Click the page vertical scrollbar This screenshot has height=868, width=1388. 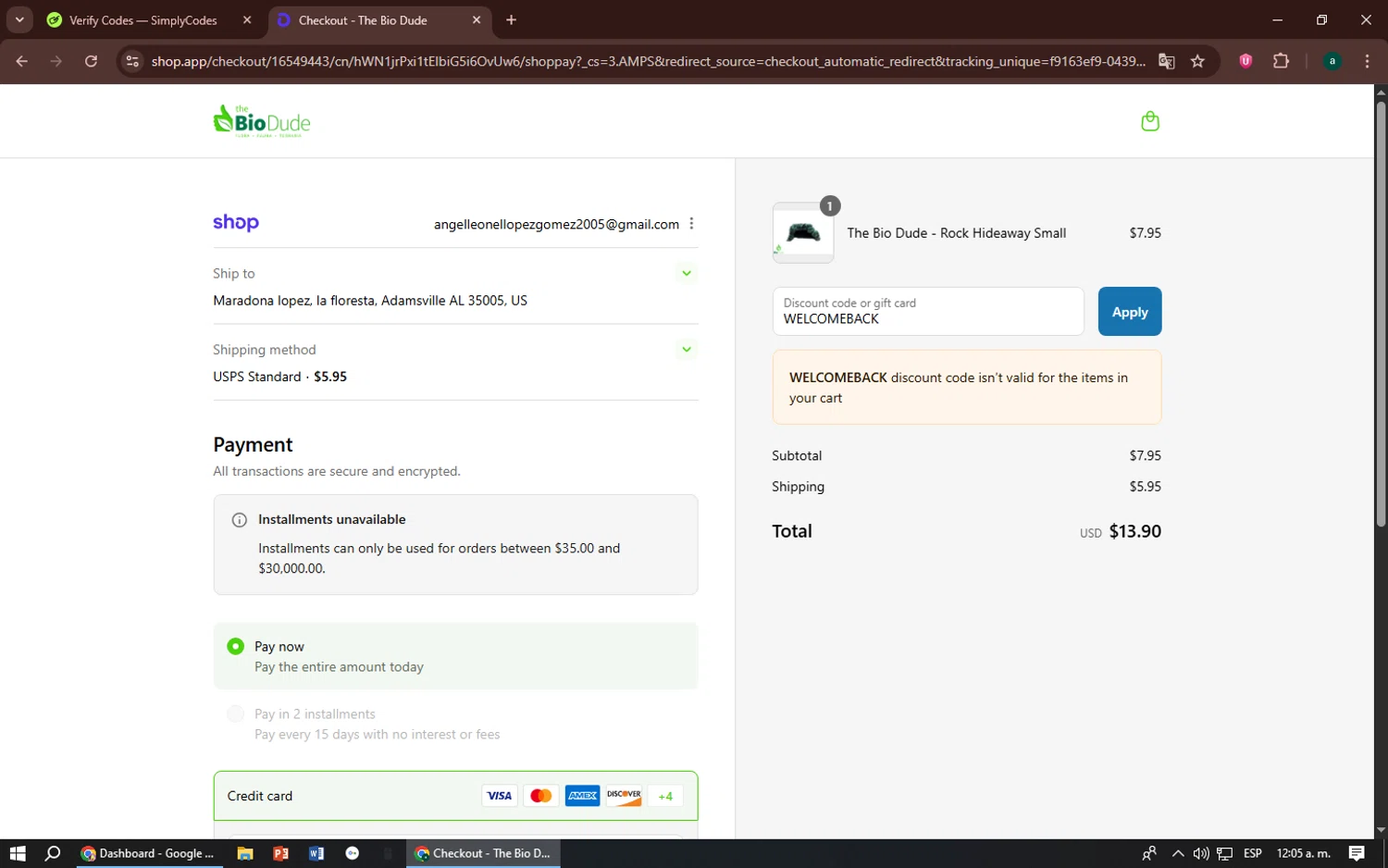point(1381,315)
